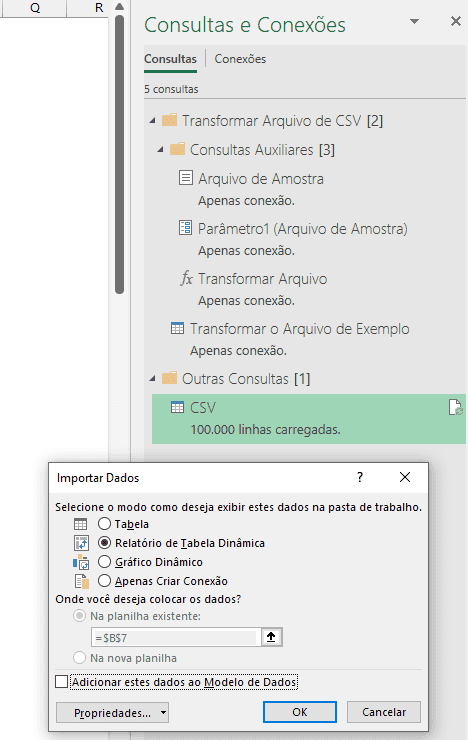468x740 pixels.
Task: Select the Tabela radio option
Action: [104, 524]
